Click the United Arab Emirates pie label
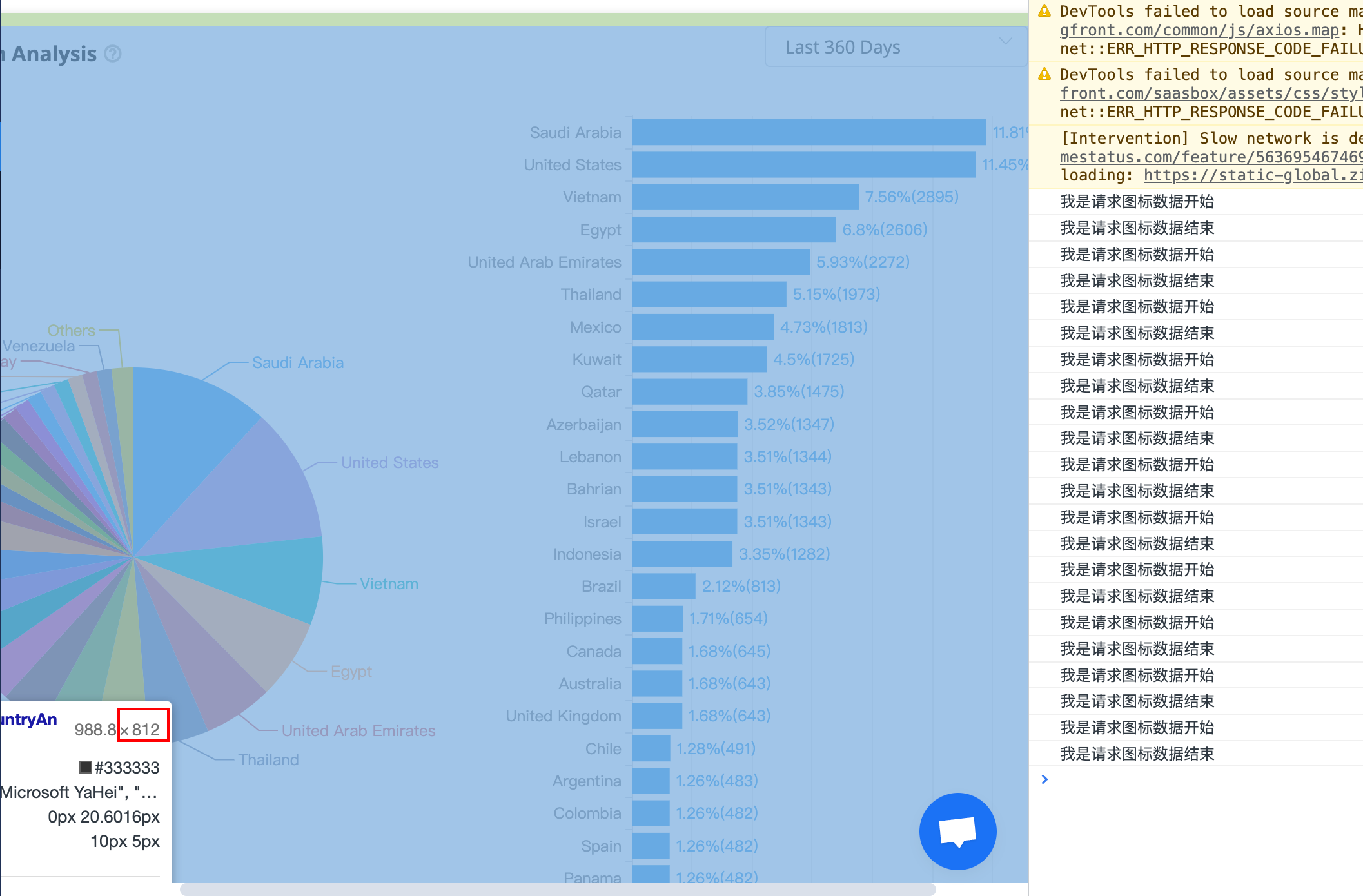Screen dimensions: 1363x896 358,730
